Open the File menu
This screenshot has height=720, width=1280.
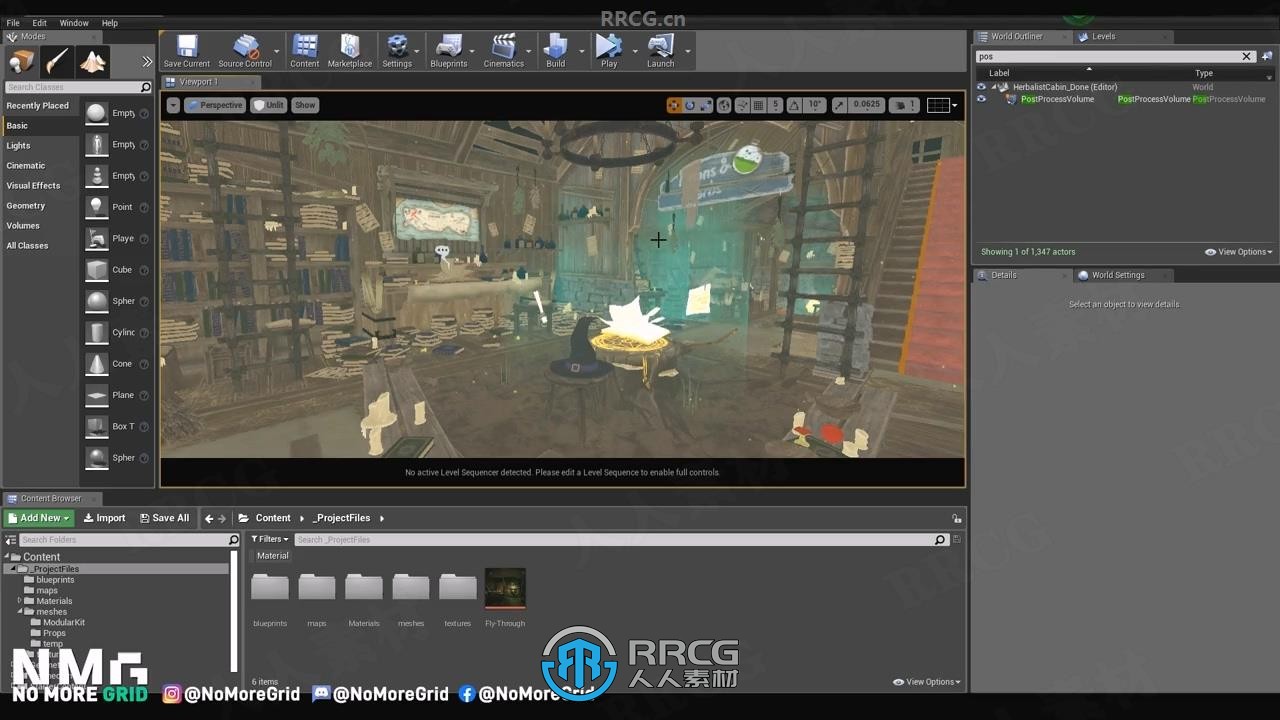(13, 23)
